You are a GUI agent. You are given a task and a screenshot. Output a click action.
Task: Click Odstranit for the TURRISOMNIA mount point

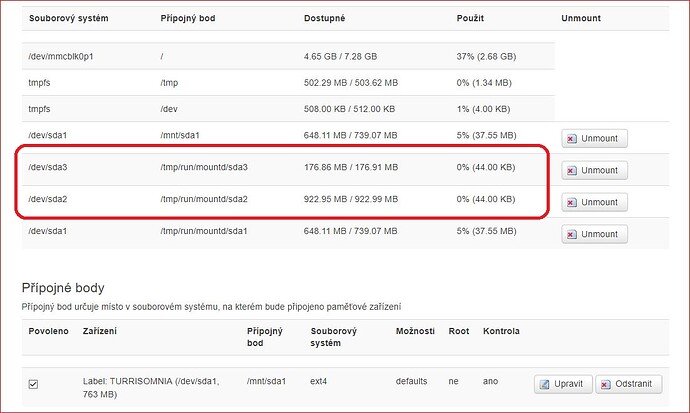point(628,384)
